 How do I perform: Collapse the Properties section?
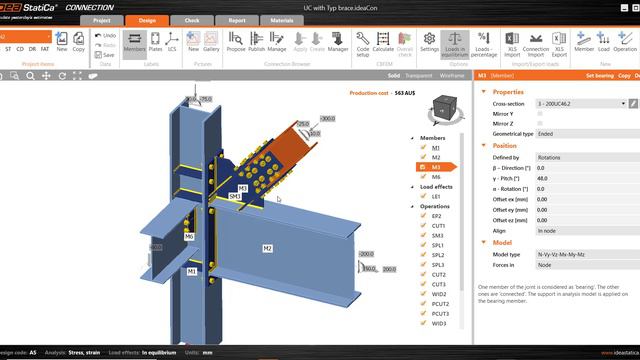tap(484, 92)
